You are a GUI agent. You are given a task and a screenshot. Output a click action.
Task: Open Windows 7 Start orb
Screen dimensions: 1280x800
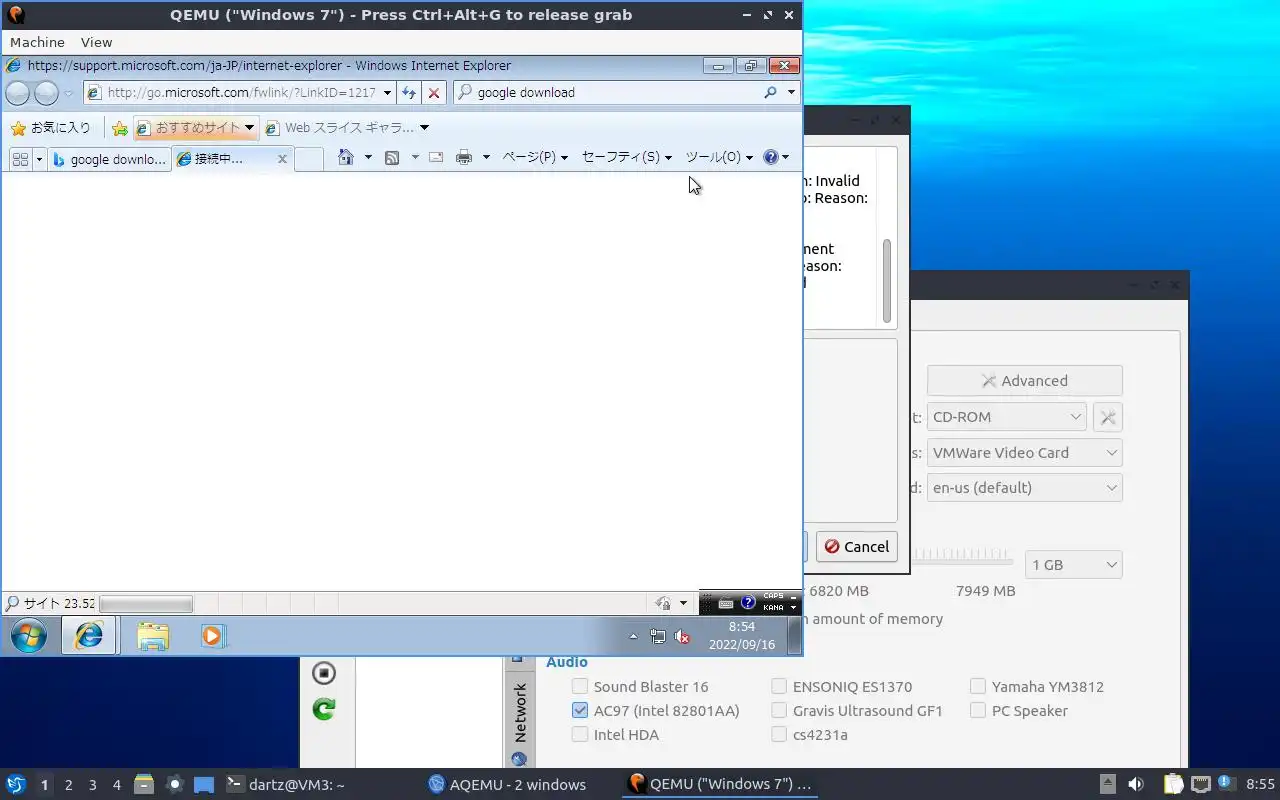pyautogui.click(x=28, y=636)
